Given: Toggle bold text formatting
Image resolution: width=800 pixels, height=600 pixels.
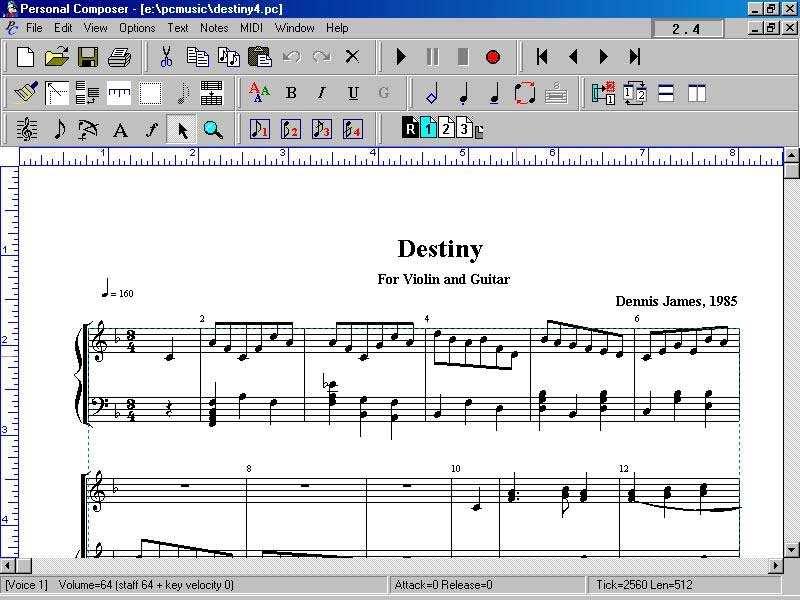Looking at the screenshot, I should [x=291, y=93].
